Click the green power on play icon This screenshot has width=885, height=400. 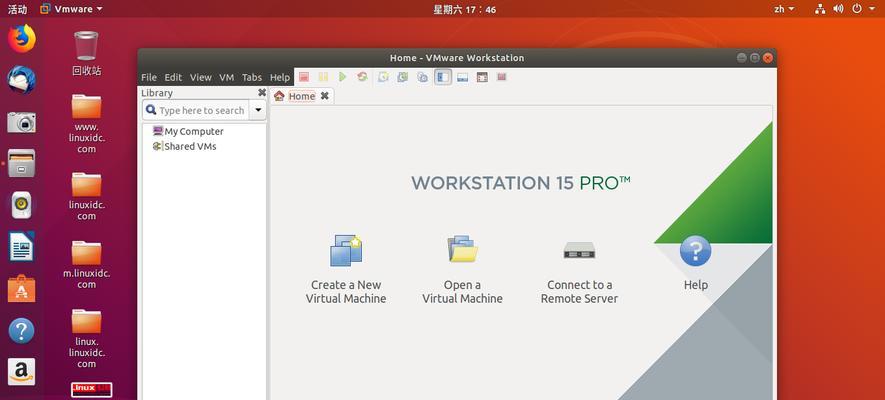pyautogui.click(x=343, y=77)
